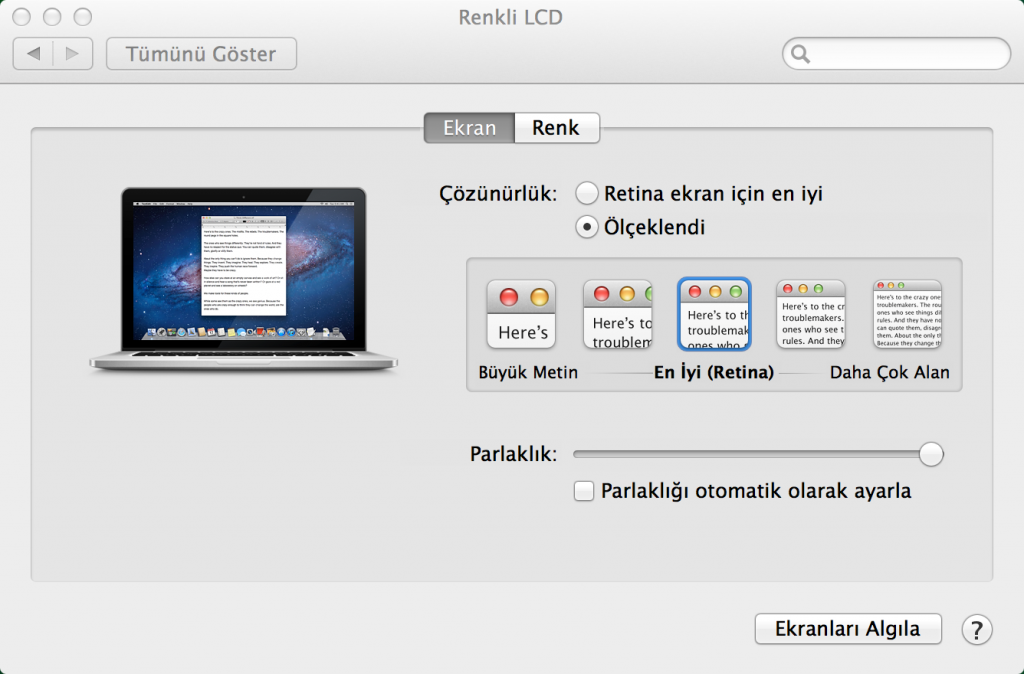The width and height of the screenshot is (1024, 674).
Task: Open help via the question mark icon
Action: coord(977,629)
